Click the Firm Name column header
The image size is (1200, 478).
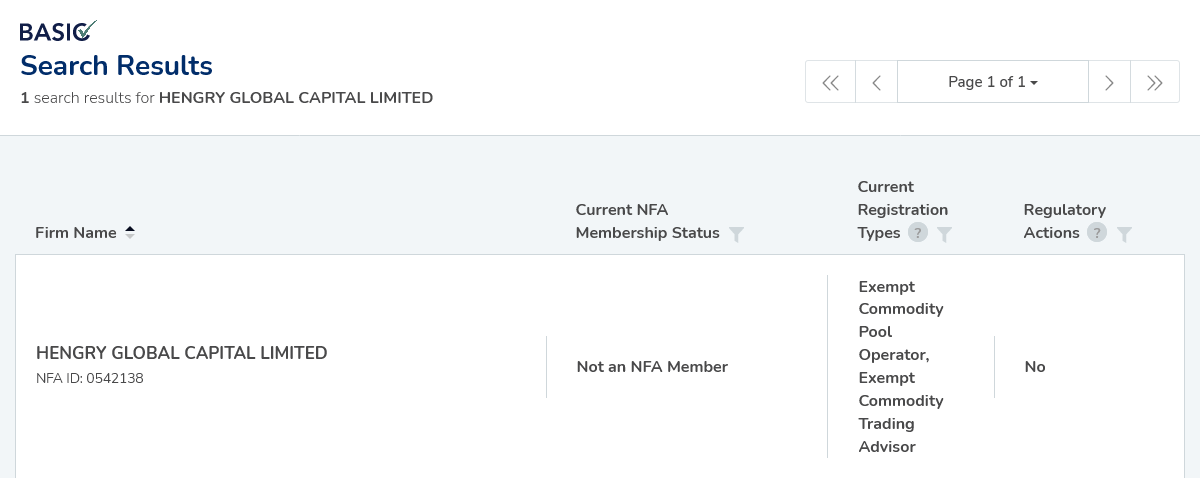[76, 233]
